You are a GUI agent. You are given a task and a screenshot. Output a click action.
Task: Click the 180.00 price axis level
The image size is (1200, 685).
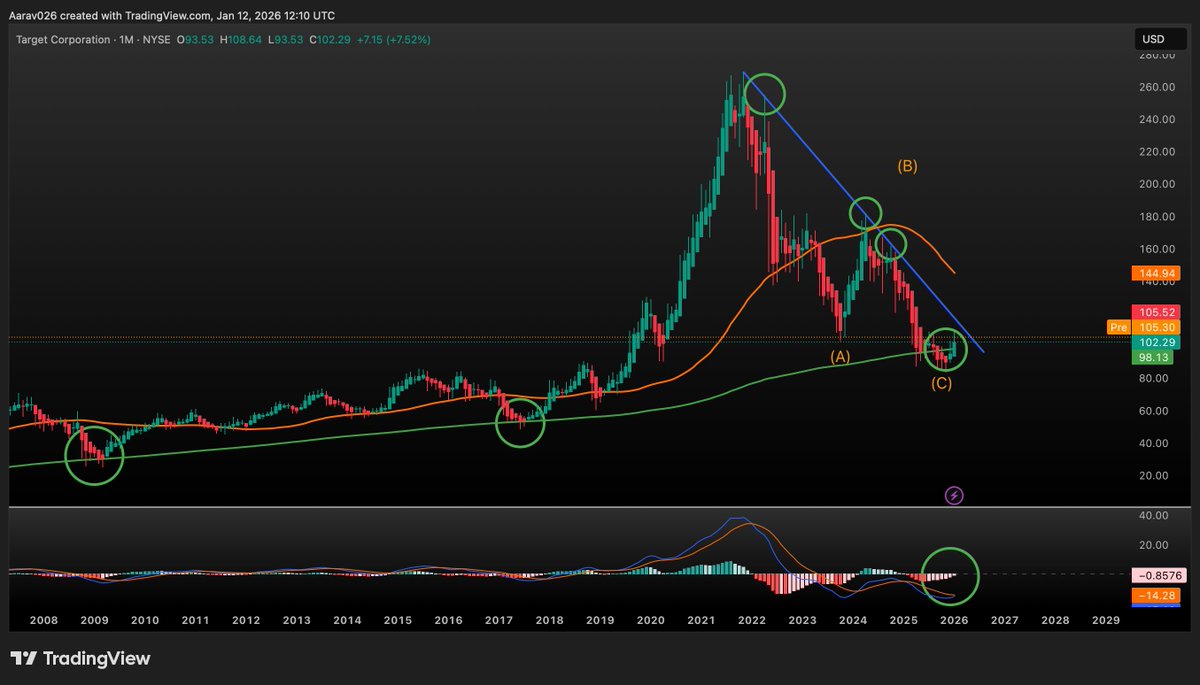(1156, 217)
